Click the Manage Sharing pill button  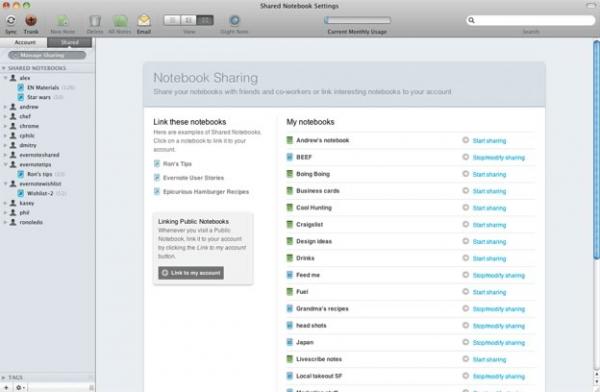[x=47, y=56]
